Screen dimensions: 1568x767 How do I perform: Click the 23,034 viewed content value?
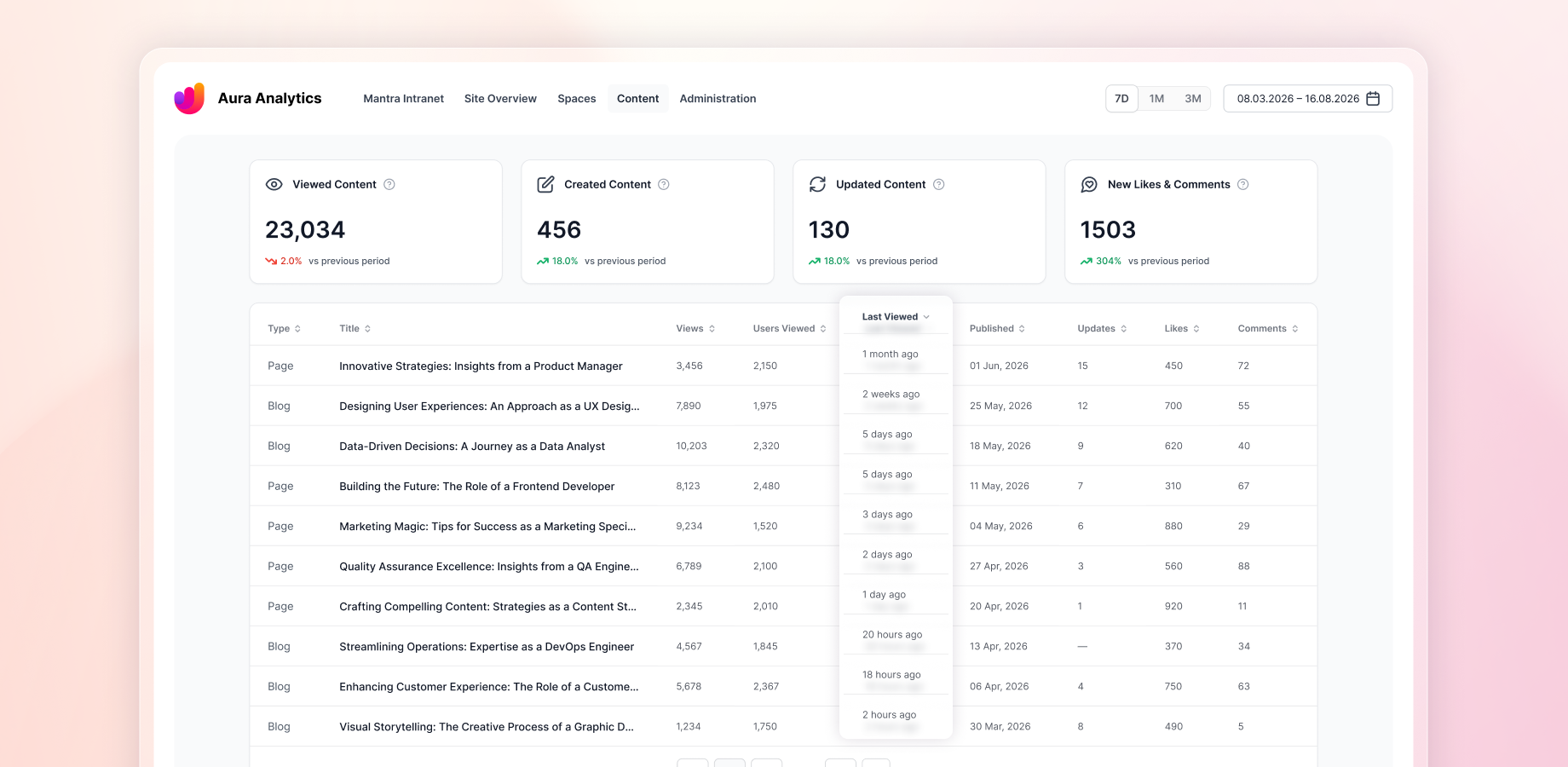pos(305,229)
